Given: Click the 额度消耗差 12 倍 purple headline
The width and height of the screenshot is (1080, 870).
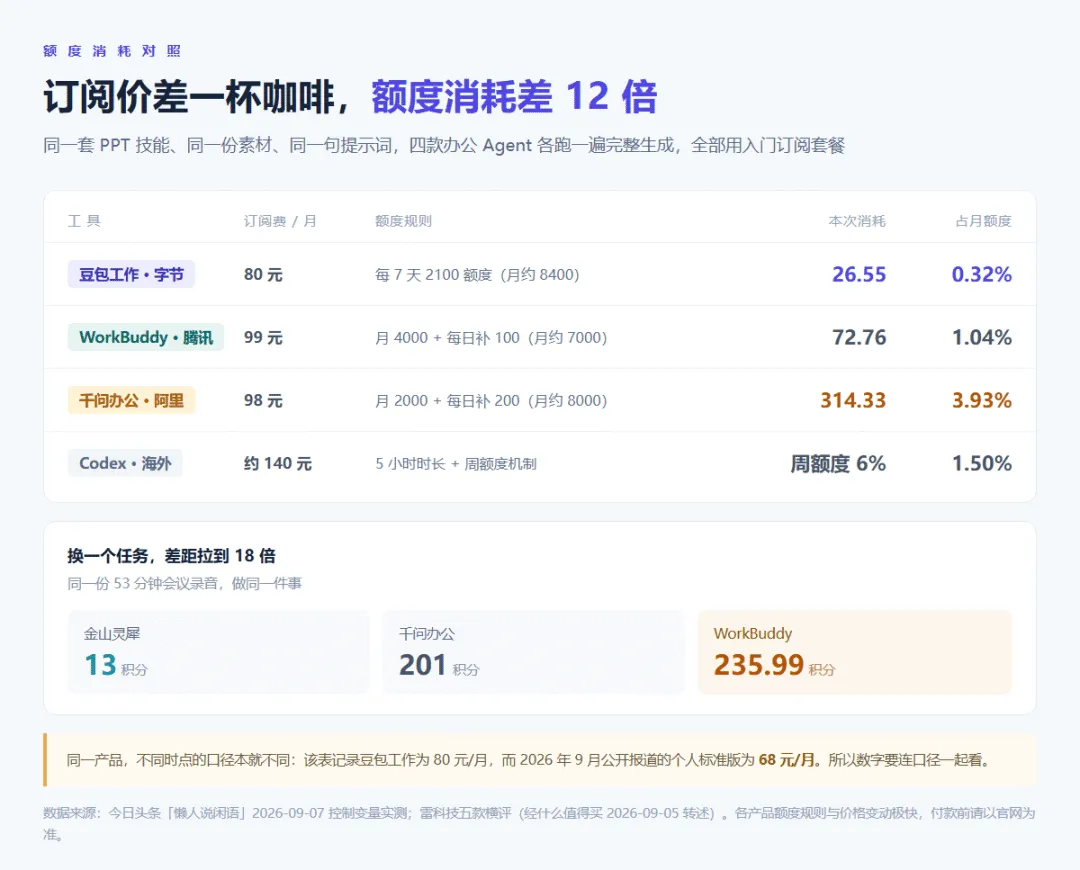Looking at the screenshot, I should pos(515,96).
